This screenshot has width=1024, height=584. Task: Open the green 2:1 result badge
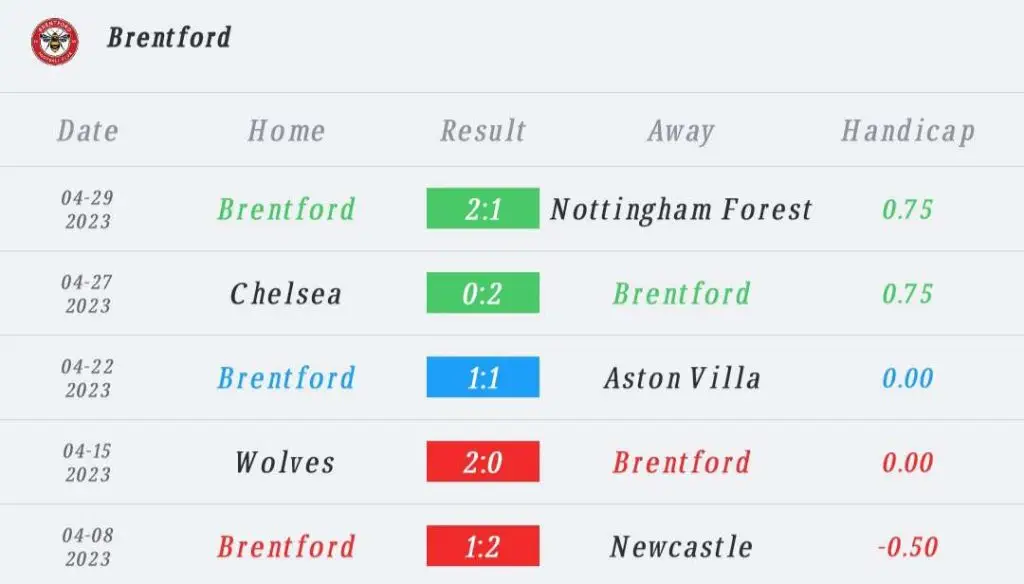point(483,208)
